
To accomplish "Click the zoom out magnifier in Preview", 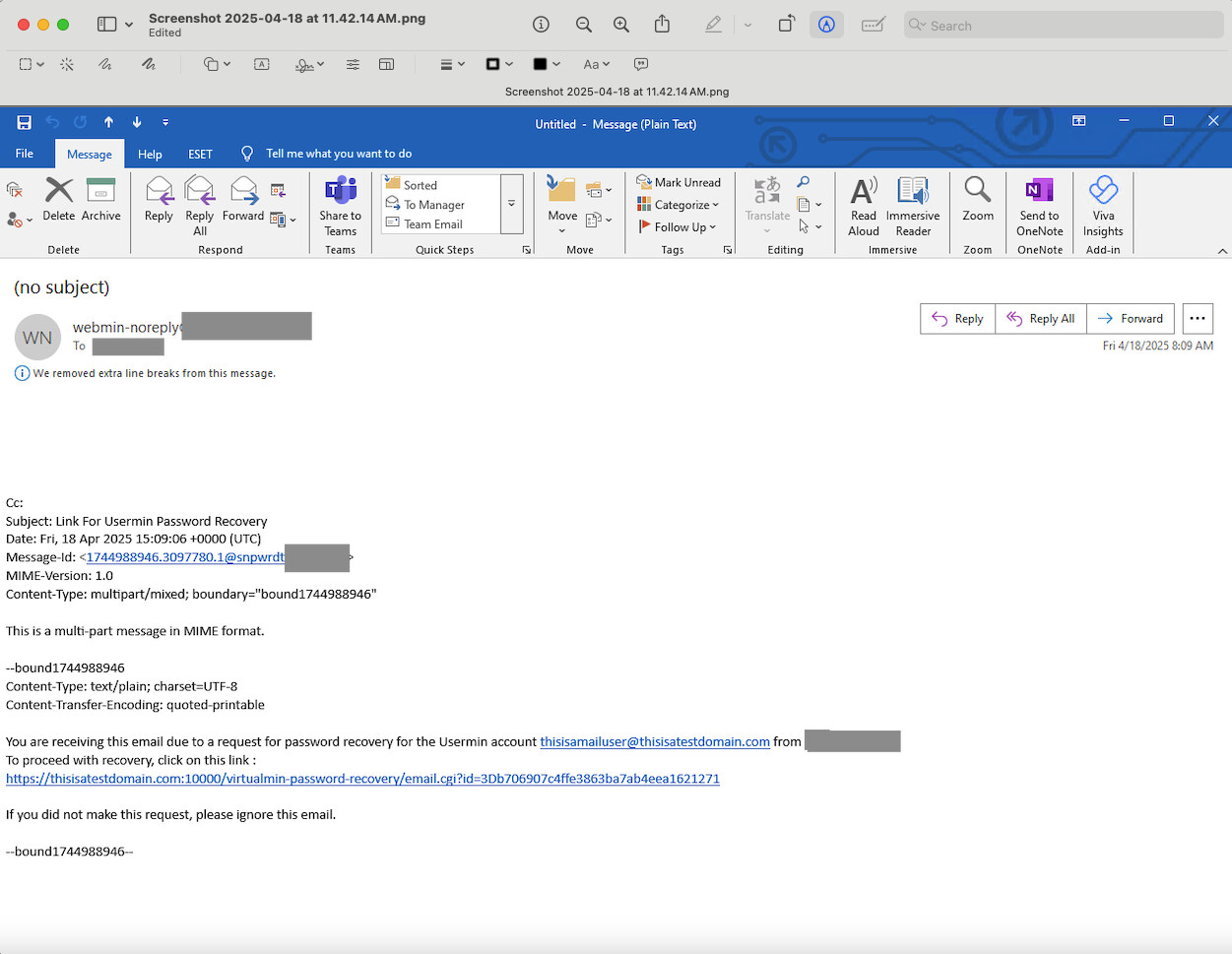I will [584, 25].
